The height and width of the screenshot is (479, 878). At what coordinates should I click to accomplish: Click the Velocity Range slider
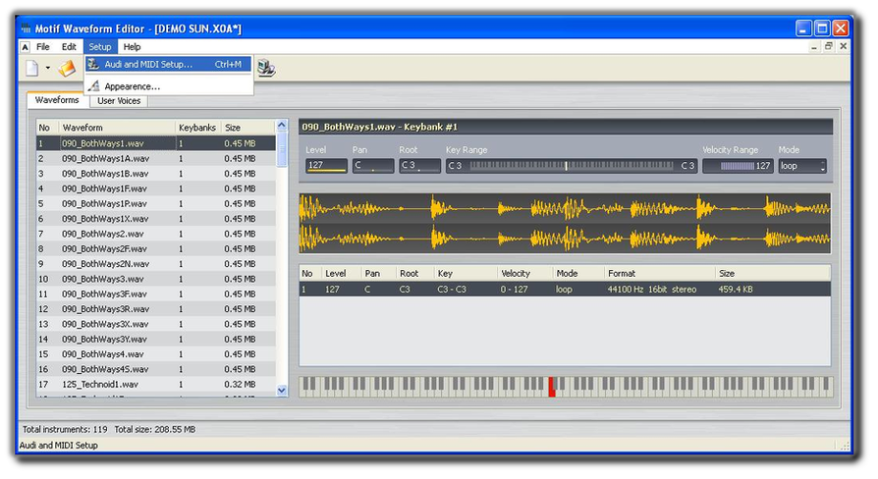point(738,166)
